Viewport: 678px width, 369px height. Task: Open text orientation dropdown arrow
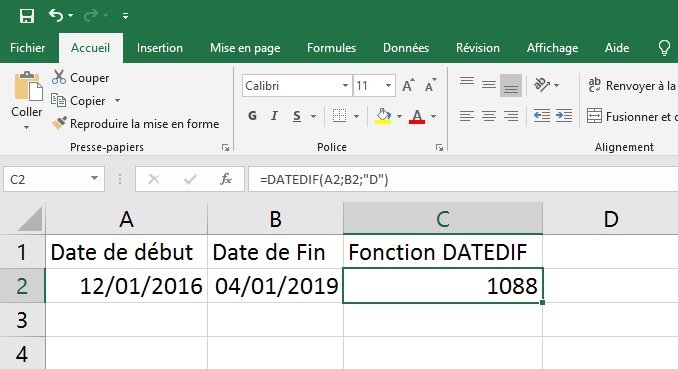click(556, 85)
